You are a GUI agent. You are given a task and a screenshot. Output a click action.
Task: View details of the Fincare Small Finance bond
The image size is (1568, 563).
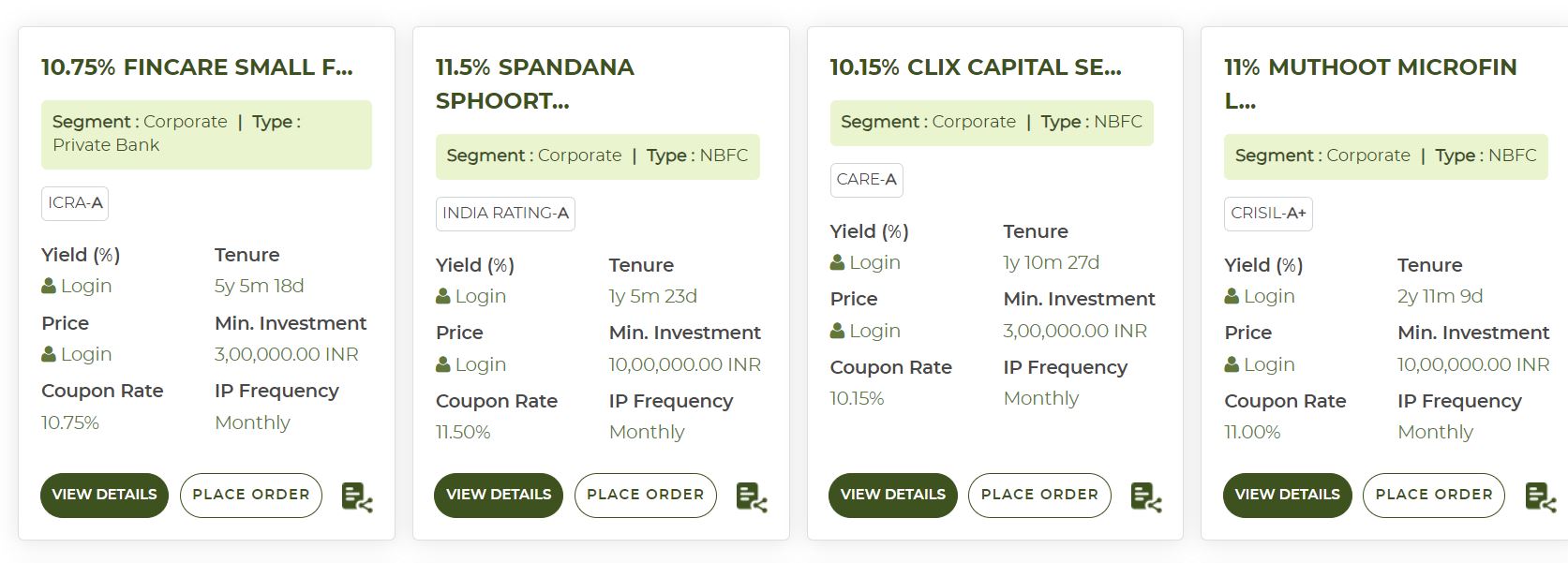pyautogui.click(x=104, y=495)
